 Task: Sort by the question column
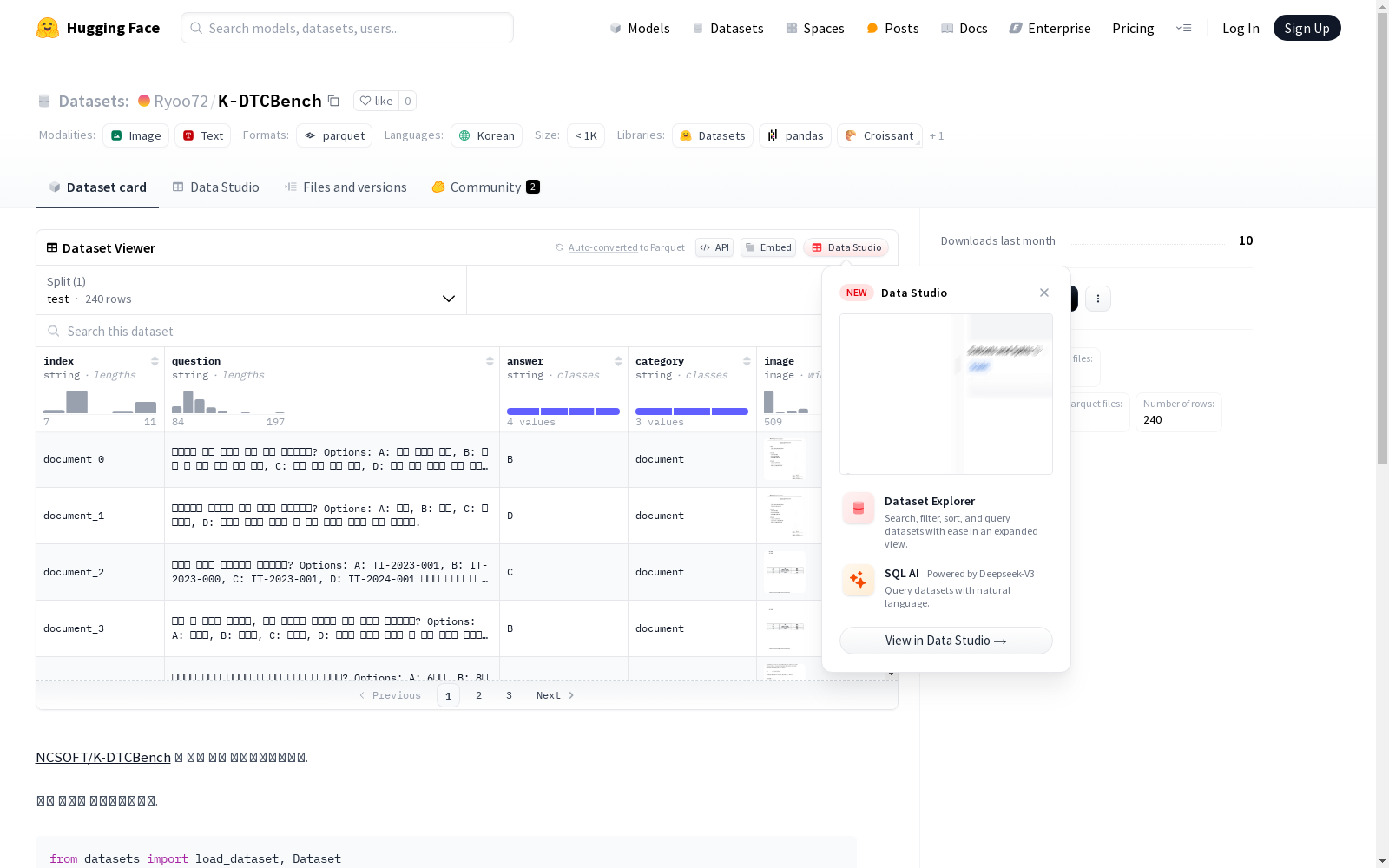490,361
